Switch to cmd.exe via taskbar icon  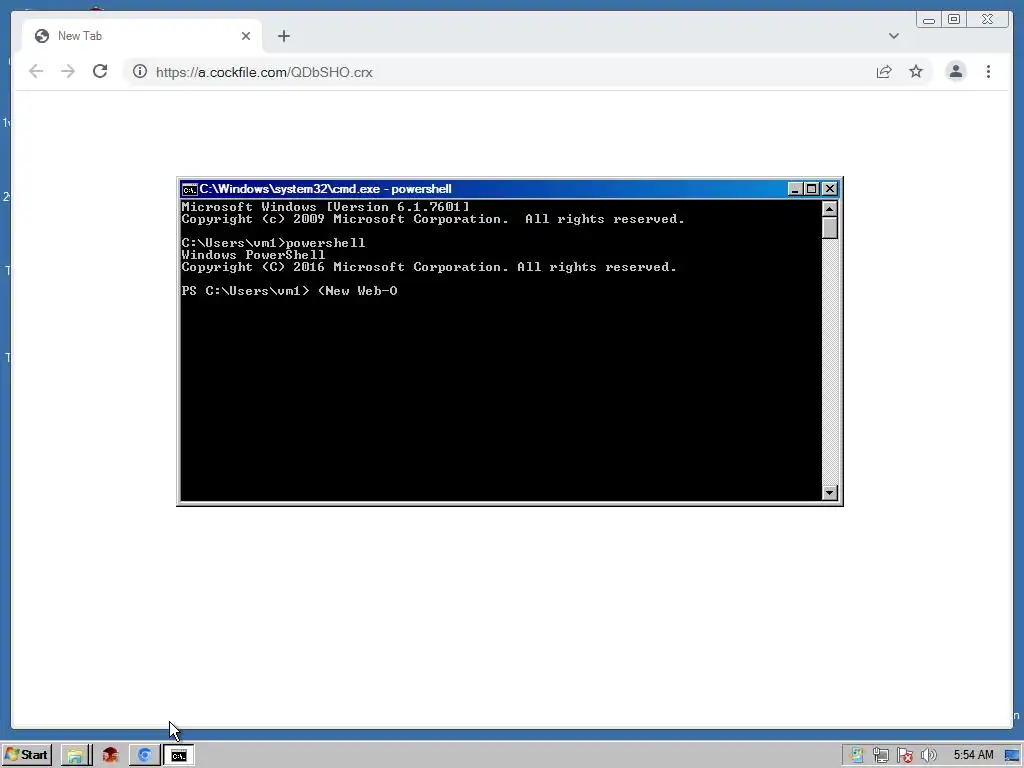coord(178,756)
